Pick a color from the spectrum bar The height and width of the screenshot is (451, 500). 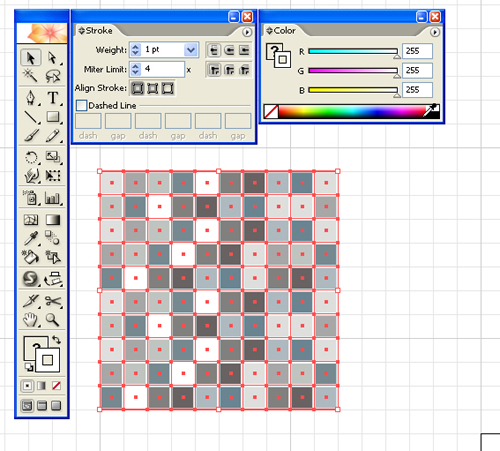353,112
